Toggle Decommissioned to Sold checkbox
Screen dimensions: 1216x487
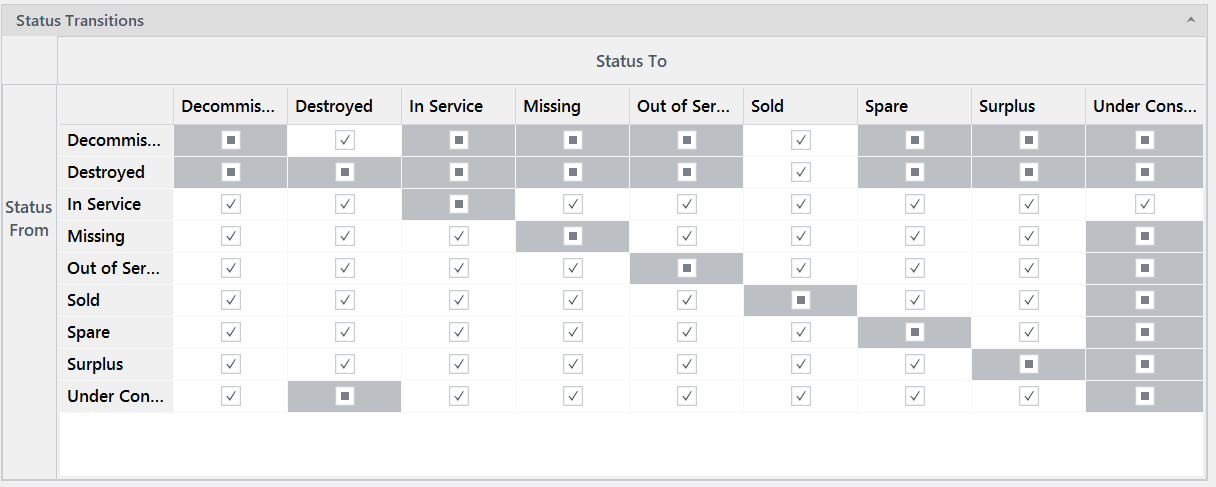(x=801, y=140)
